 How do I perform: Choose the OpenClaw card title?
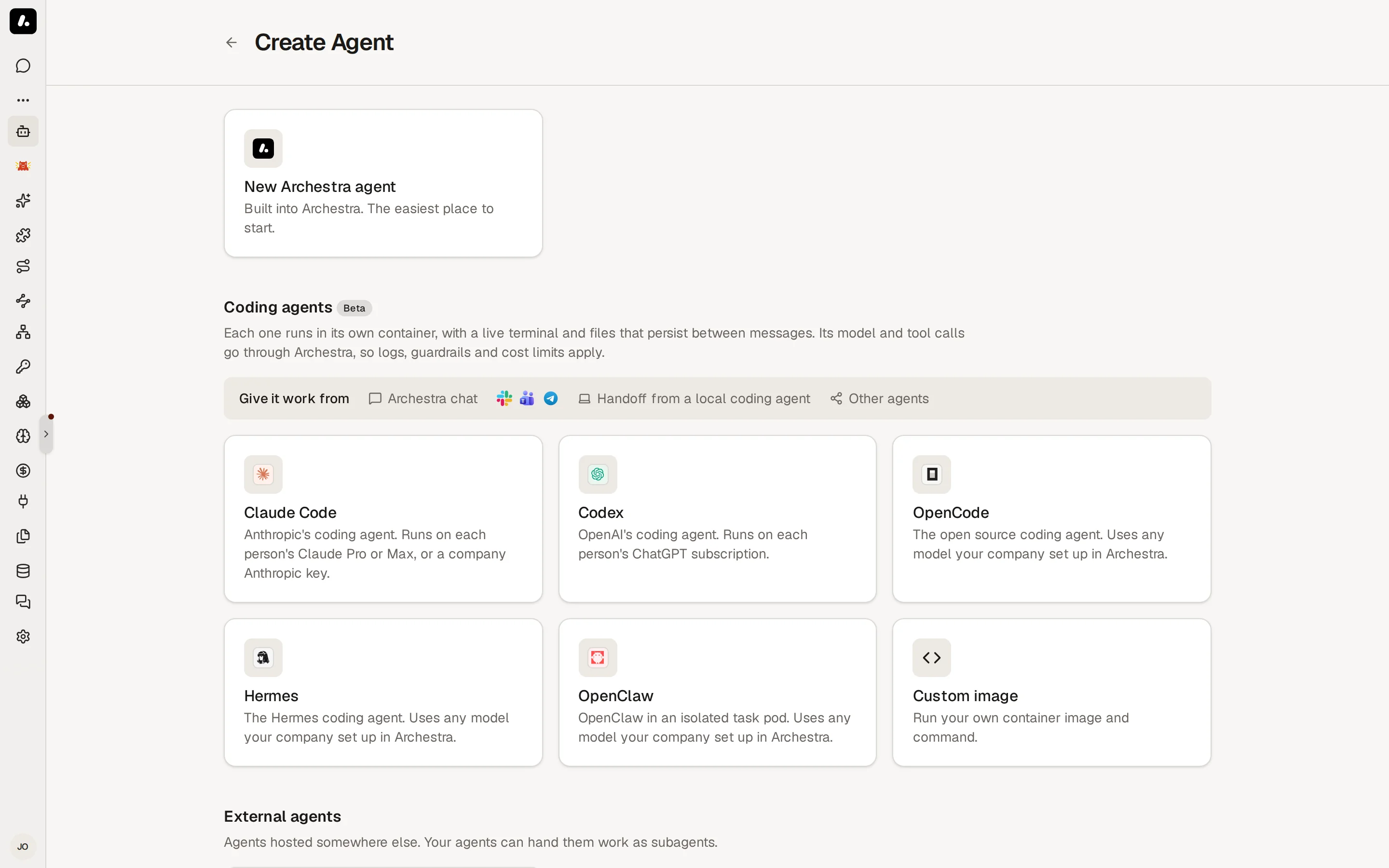616,696
